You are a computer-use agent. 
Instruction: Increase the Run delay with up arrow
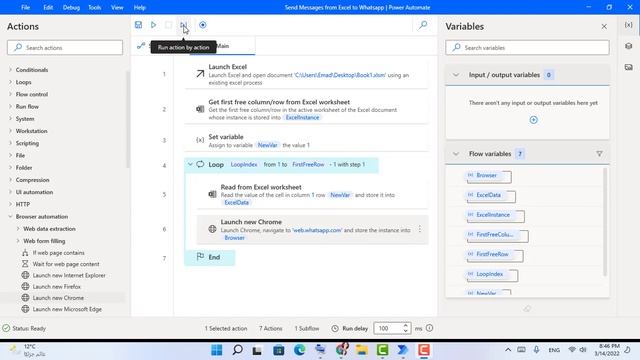pyautogui.click(x=405, y=325)
